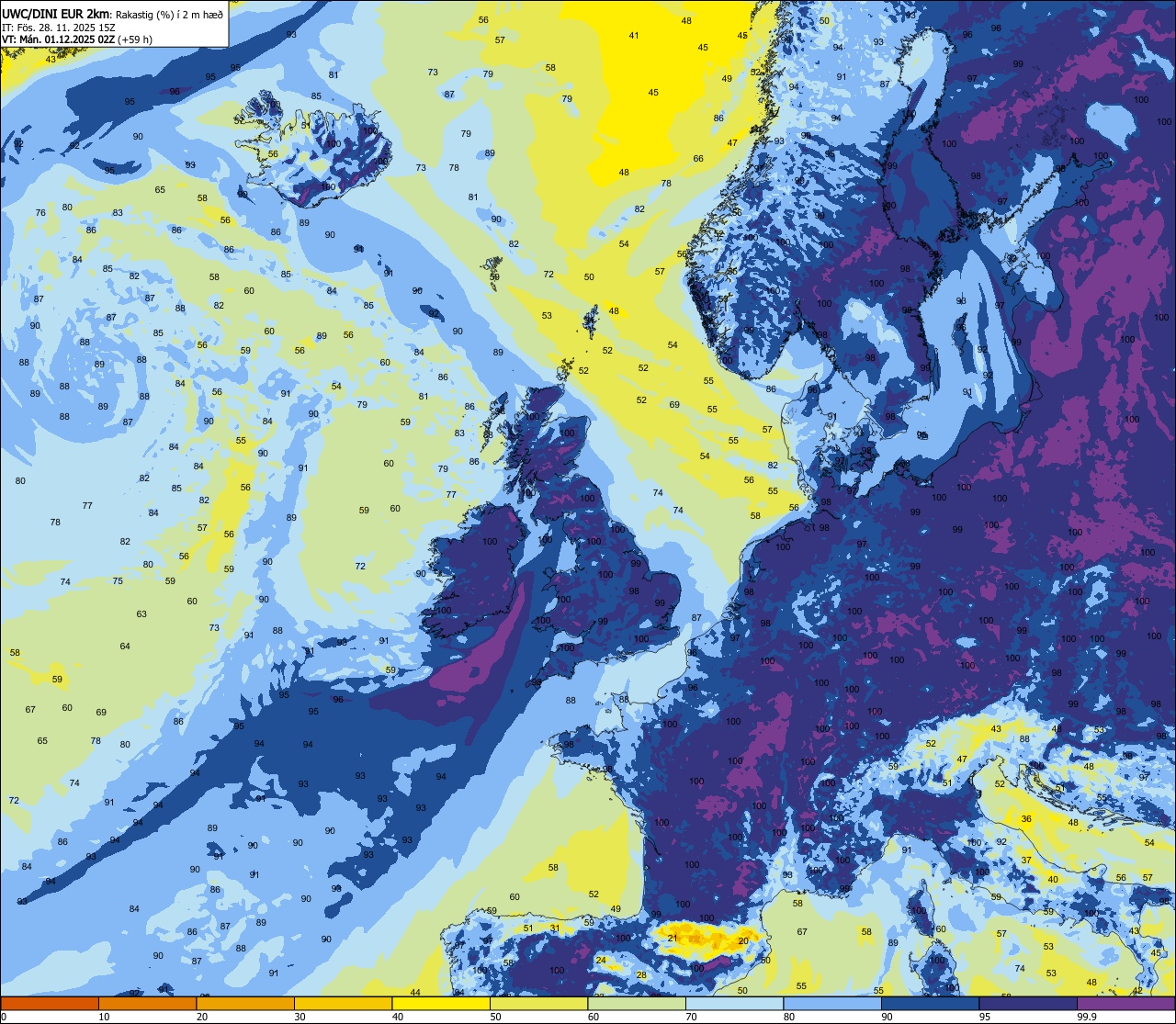Click the light green 60–70 legend swatch
This screenshot has width=1176, height=1024.
[637, 1004]
